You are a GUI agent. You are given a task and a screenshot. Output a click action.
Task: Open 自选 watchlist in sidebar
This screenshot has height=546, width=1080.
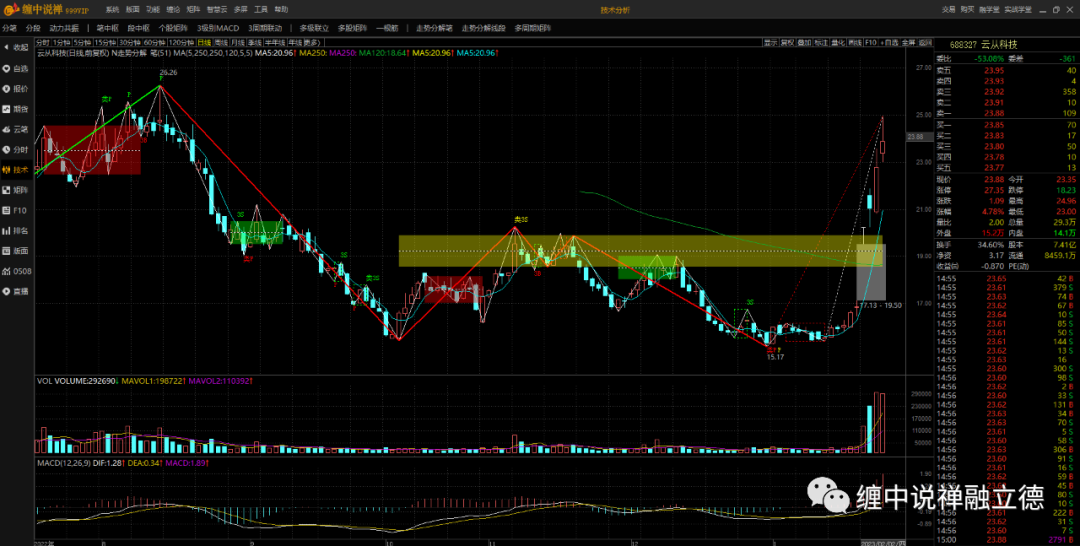[x=16, y=68]
